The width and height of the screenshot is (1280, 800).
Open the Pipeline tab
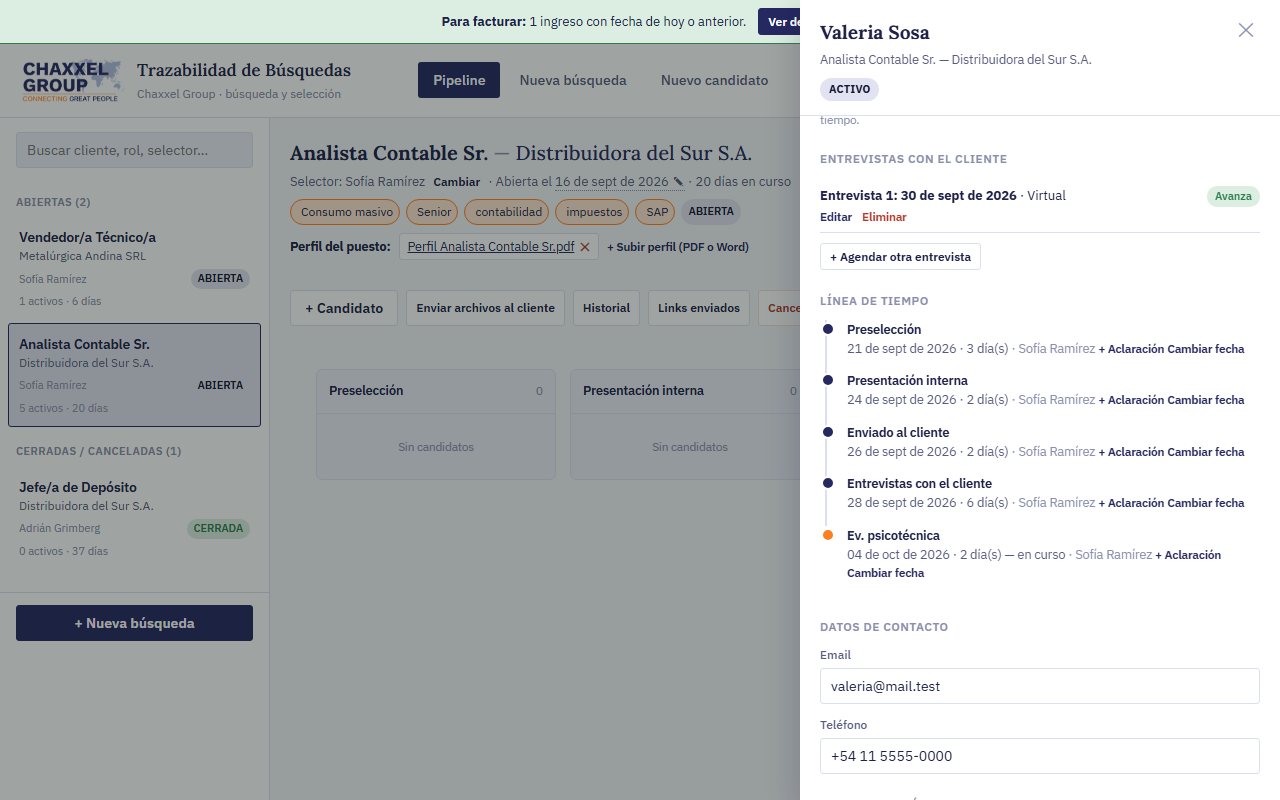[459, 80]
